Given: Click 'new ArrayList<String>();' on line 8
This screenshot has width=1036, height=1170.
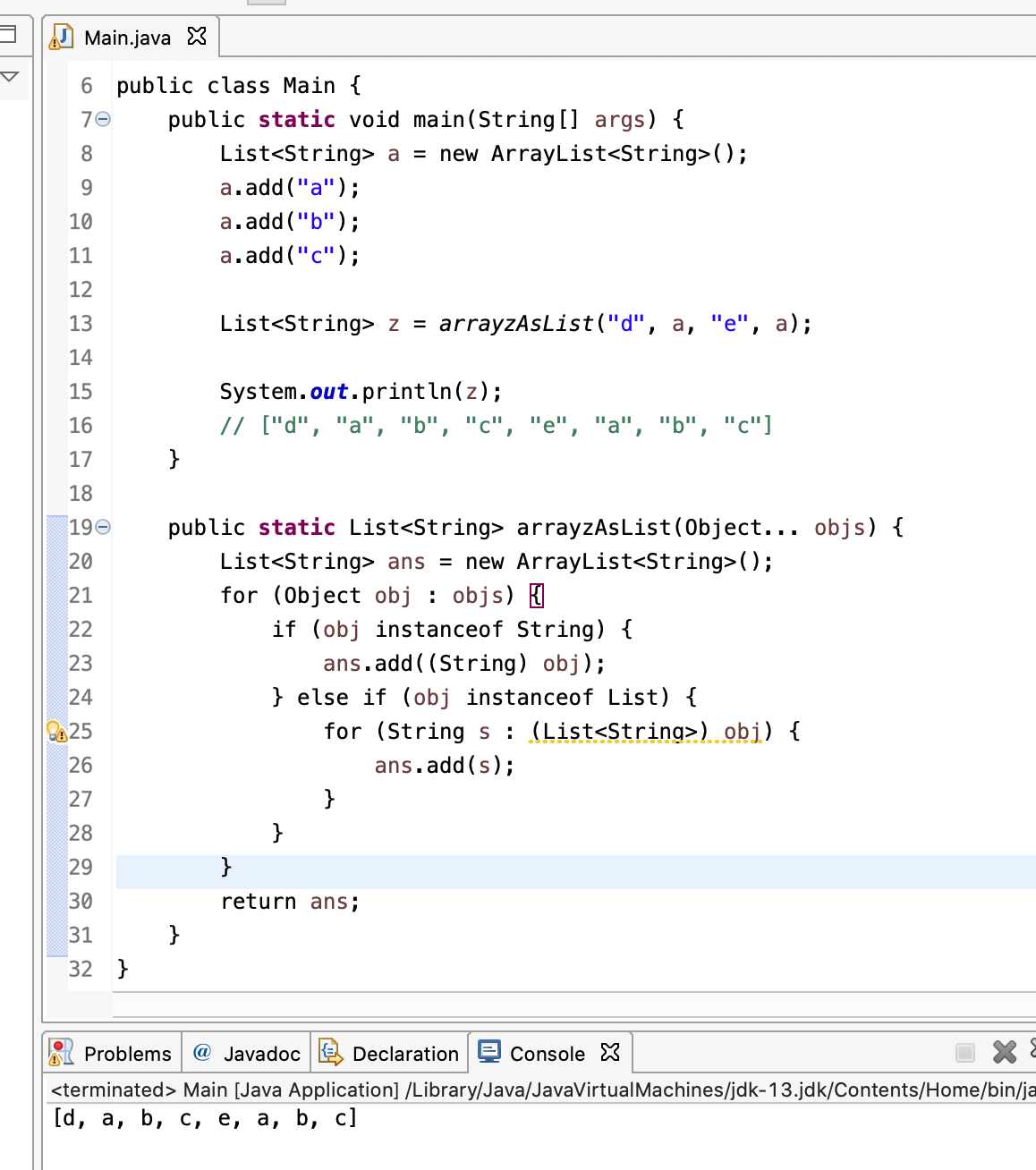Looking at the screenshot, I should point(593,154).
